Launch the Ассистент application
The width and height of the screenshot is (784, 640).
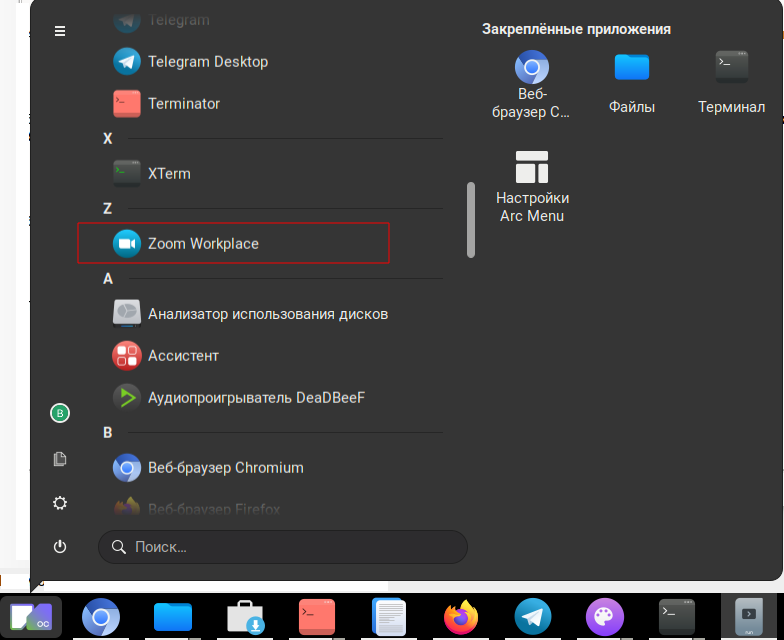[183, 356]
